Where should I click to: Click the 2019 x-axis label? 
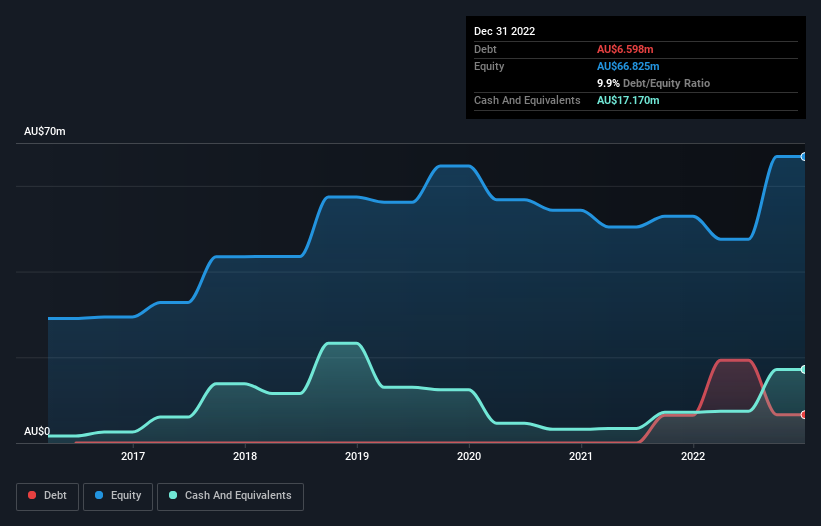click(357, 456)
